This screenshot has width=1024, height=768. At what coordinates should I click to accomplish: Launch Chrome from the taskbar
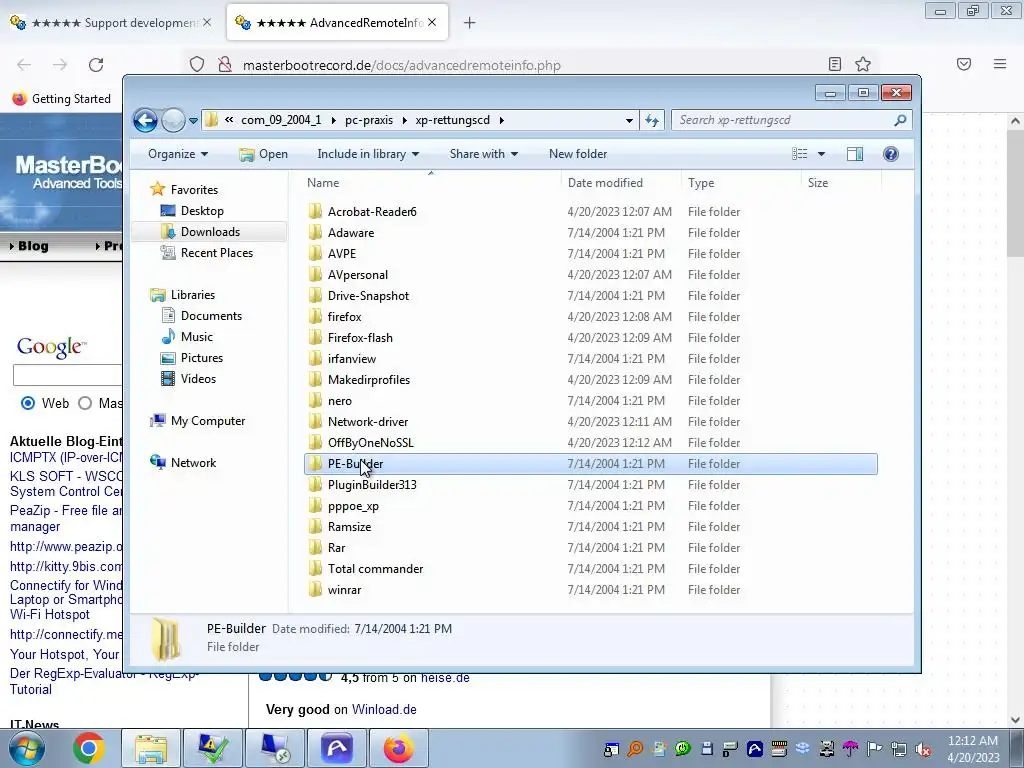(x=89, y=748)
